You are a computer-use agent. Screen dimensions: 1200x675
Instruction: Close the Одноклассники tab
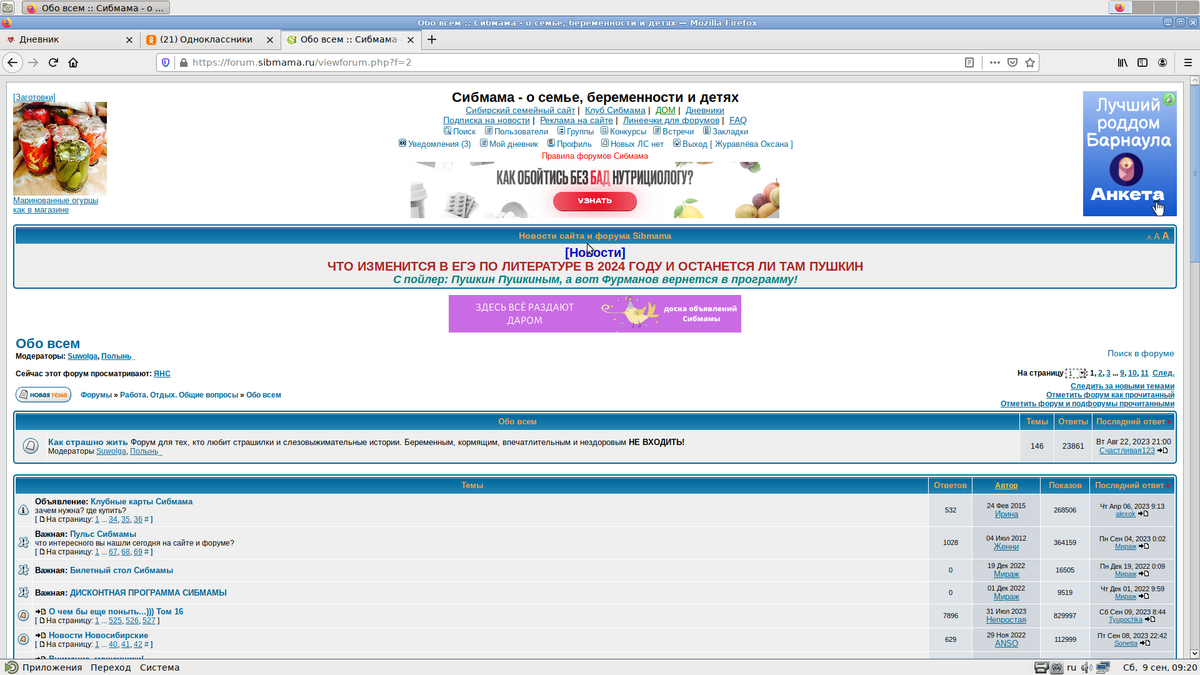(x=269, y=40)
